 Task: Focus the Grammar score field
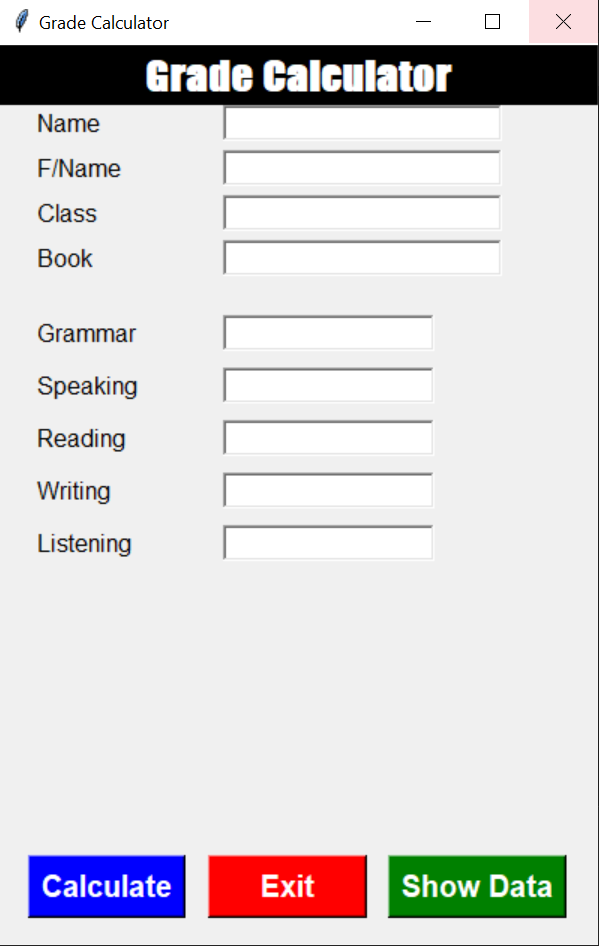tap(327, 332)
